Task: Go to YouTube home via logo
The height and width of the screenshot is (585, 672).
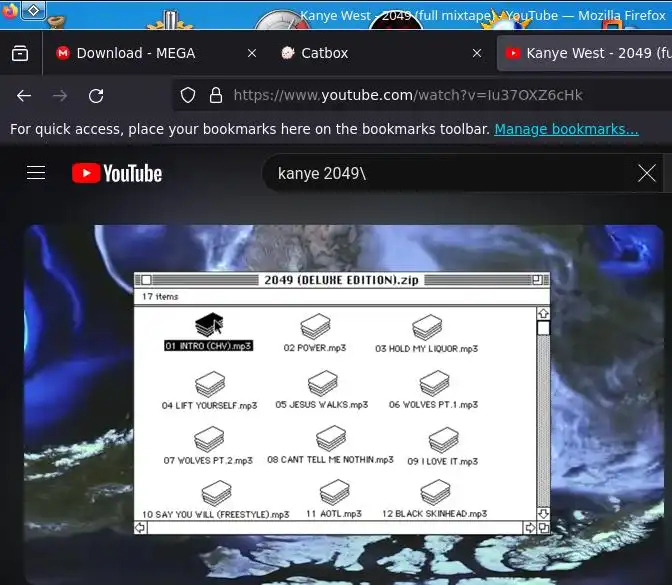Action: coord(117,173)
